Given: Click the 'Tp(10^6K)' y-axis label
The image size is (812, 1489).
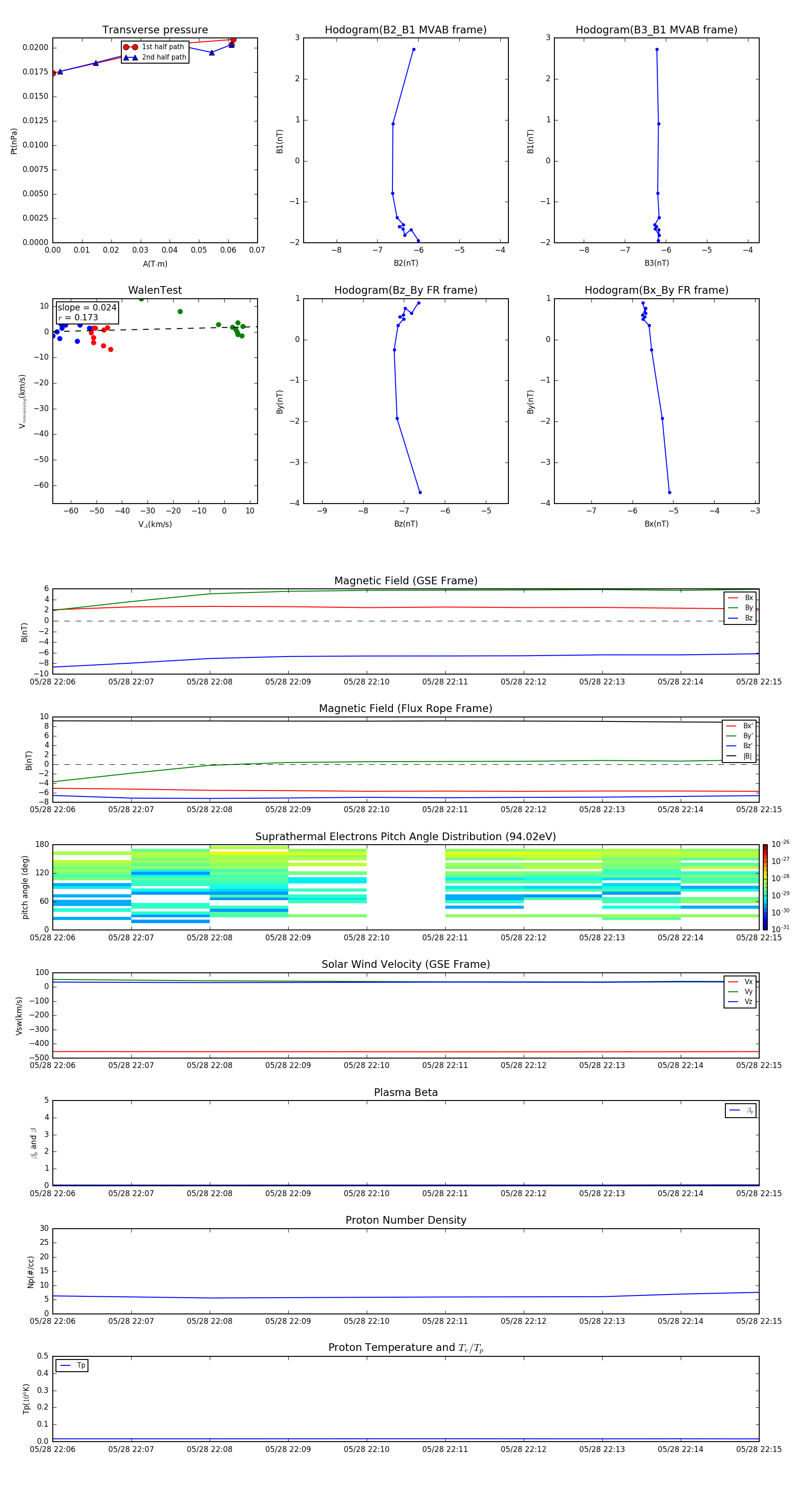Looking at the screenshot, I should pyautogui.click(x=26, y=1399).
